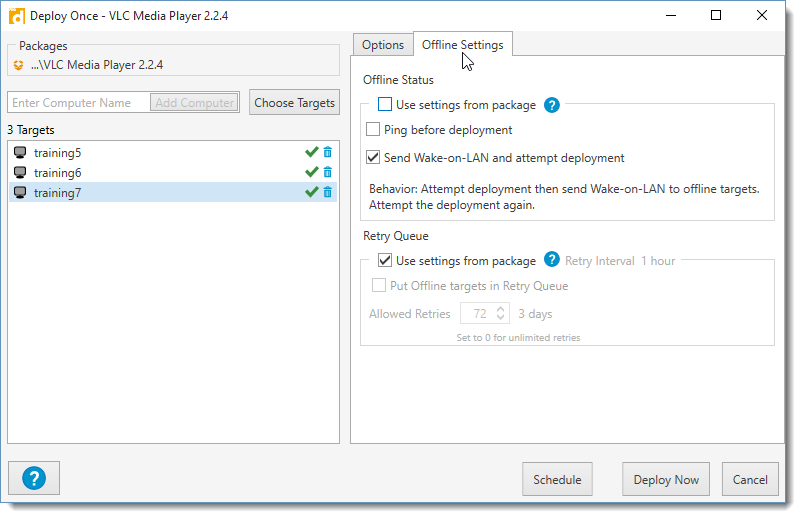The width and height of the screenshot is (801, 518).
Task: Open help icon next to Offline Status settings
Action: pyautogui.click(x=551, y=105)
